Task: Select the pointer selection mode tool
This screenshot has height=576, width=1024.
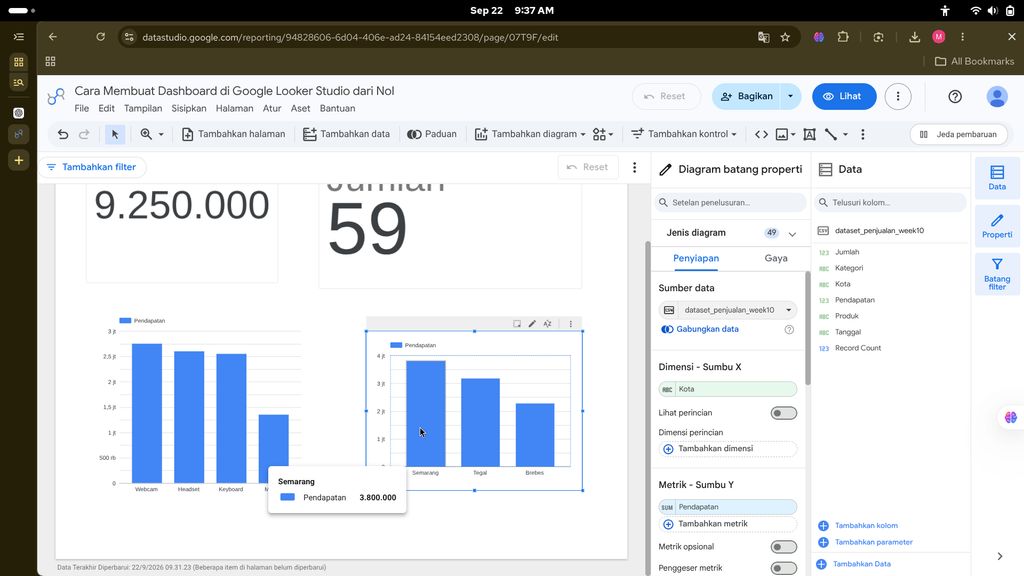Action: tap(115, 134)
